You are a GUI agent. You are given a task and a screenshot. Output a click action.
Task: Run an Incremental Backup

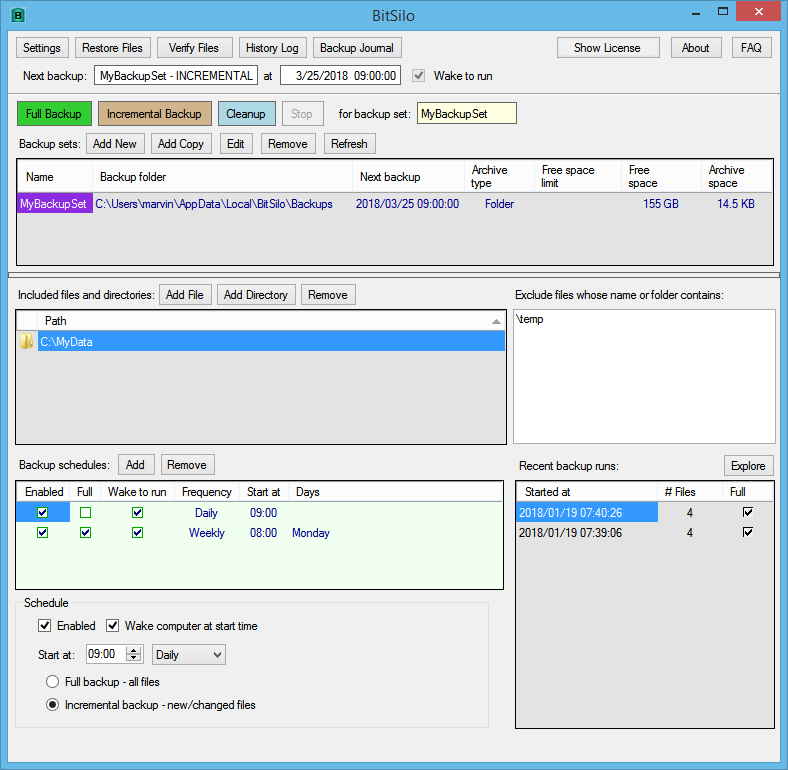point(154,114)
